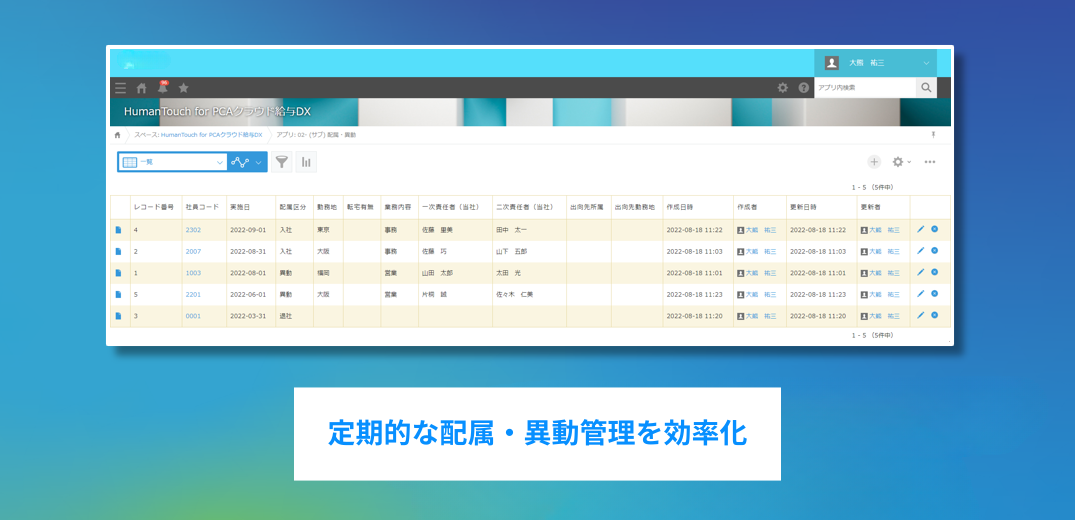Click the アプリ内検索 search field
The width and height of the screenshot is (1075, 520).
865,88
